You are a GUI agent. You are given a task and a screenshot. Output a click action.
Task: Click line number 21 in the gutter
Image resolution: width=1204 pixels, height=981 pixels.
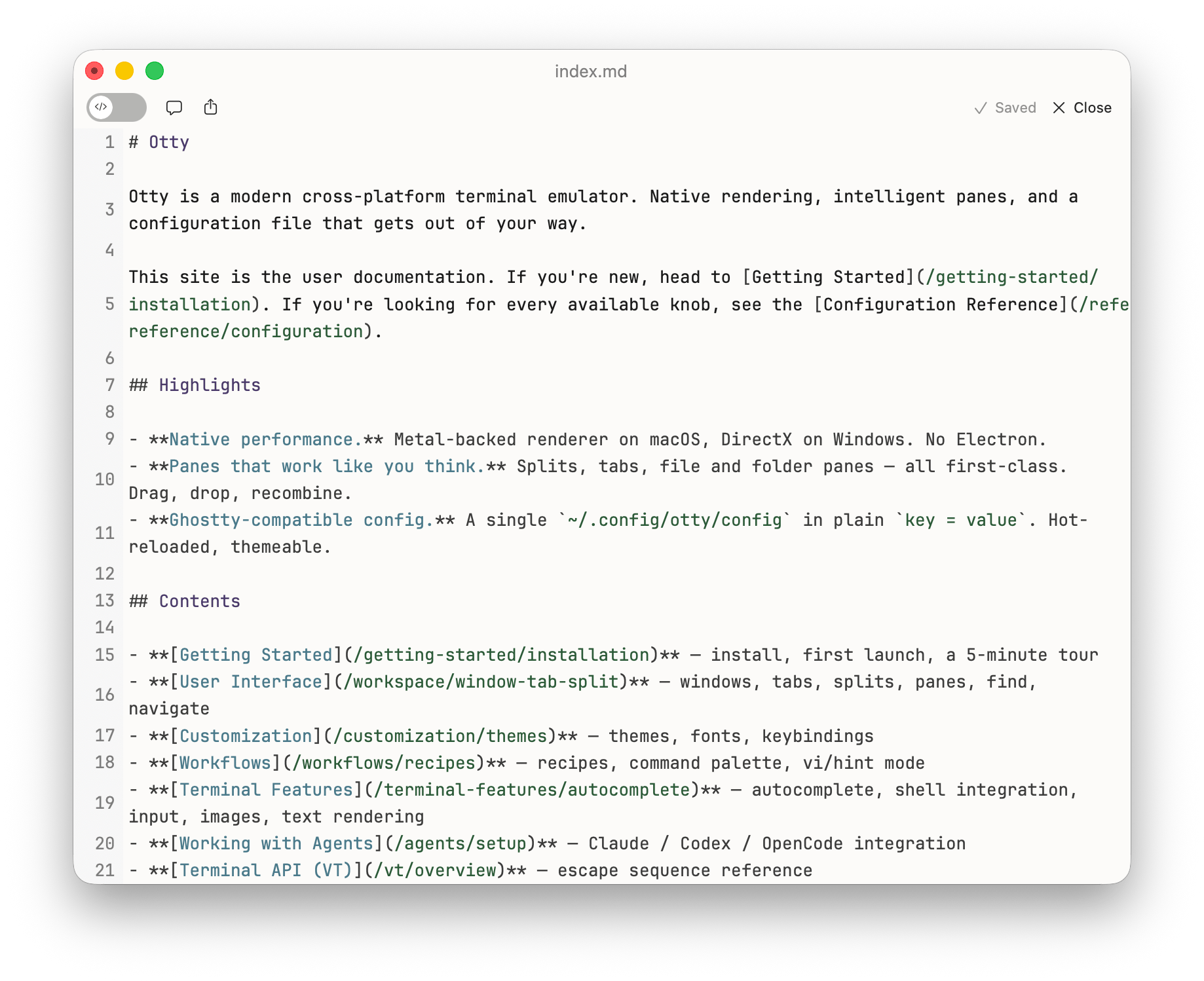point(105,870)
